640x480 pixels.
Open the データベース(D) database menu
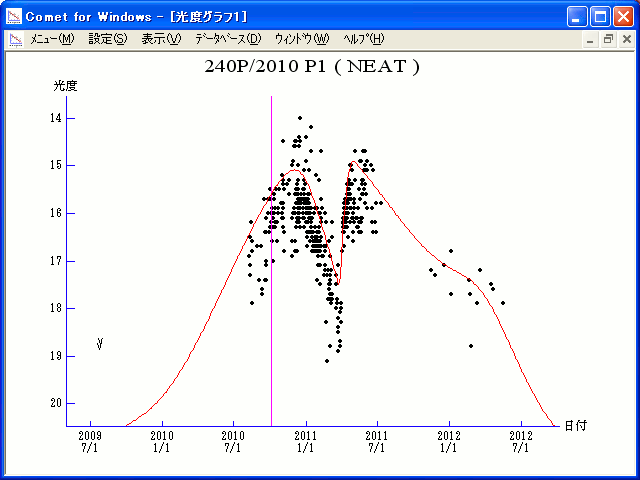click(227, 39)
